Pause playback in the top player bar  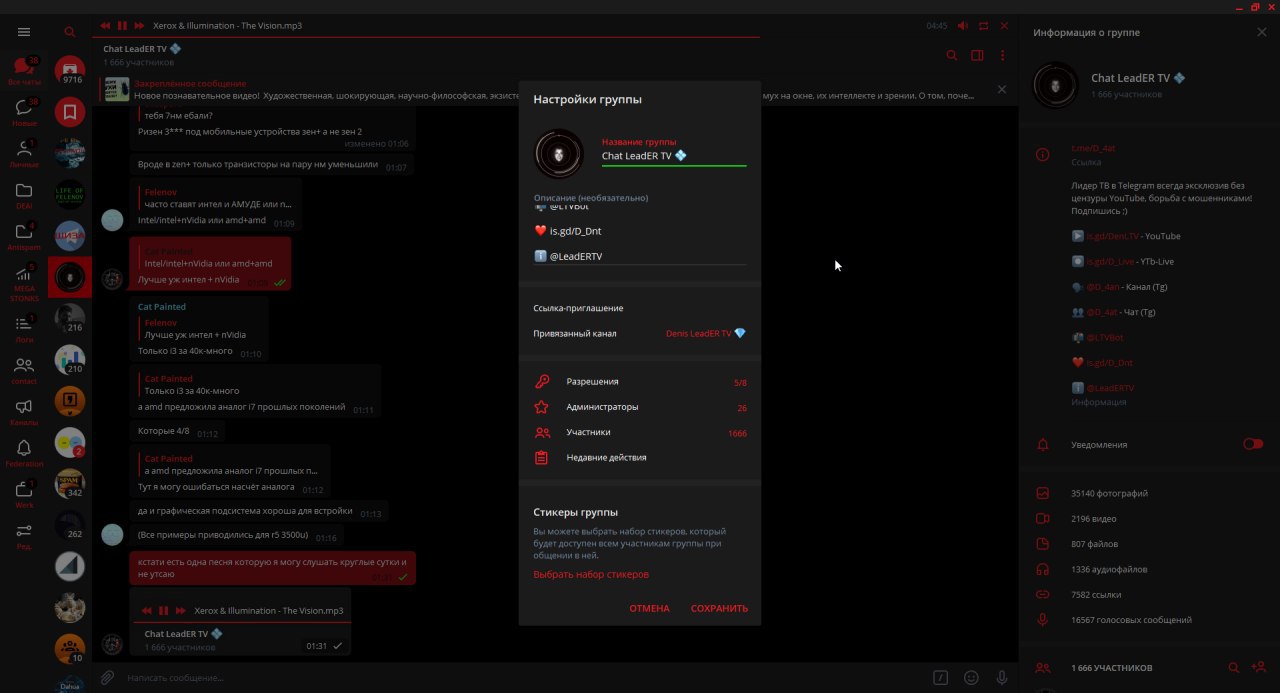[122, 25]
